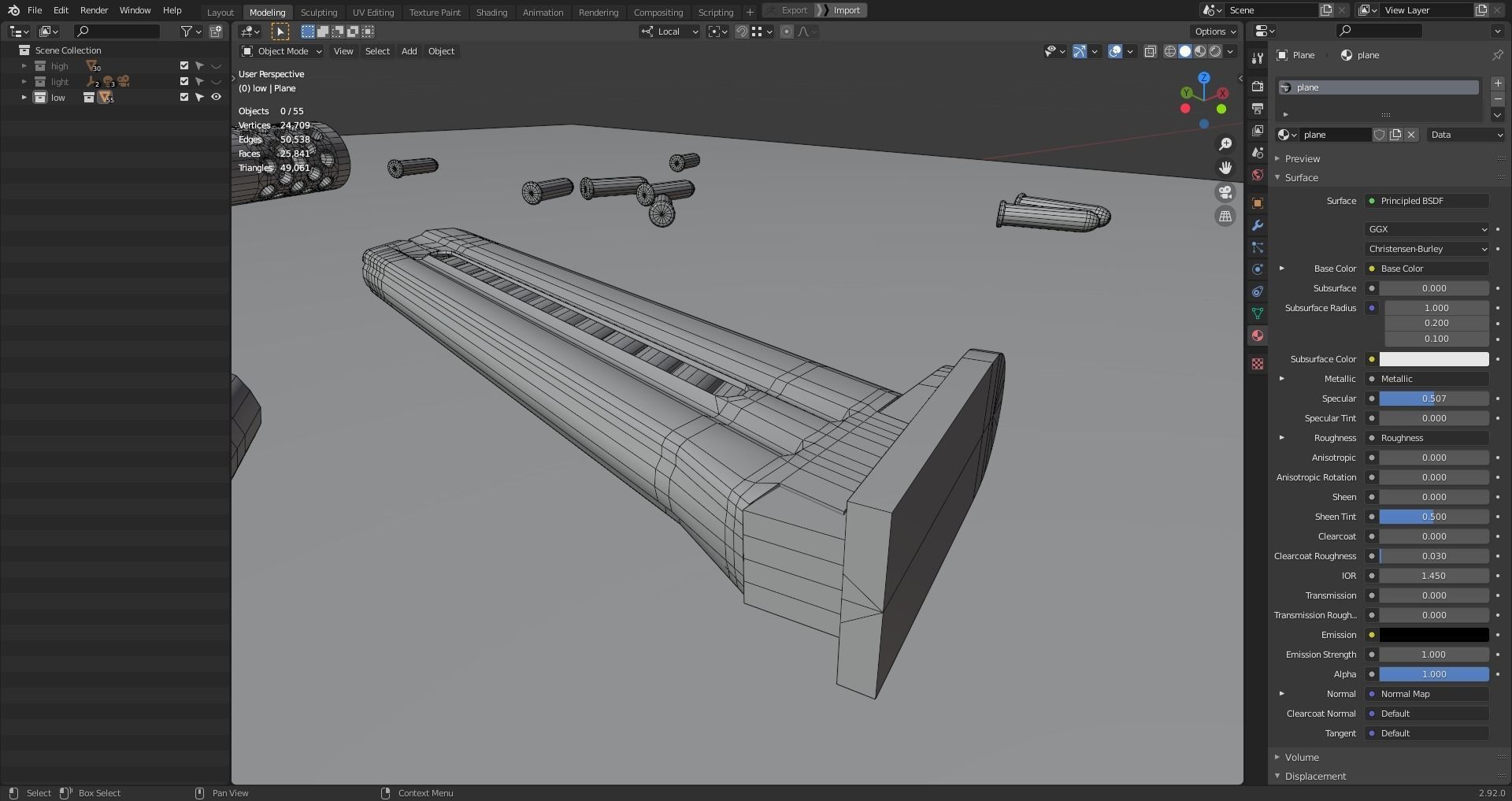Open the Object Data properties tab
Viewport: 1512px width, 801px height.
(1258, 313)
